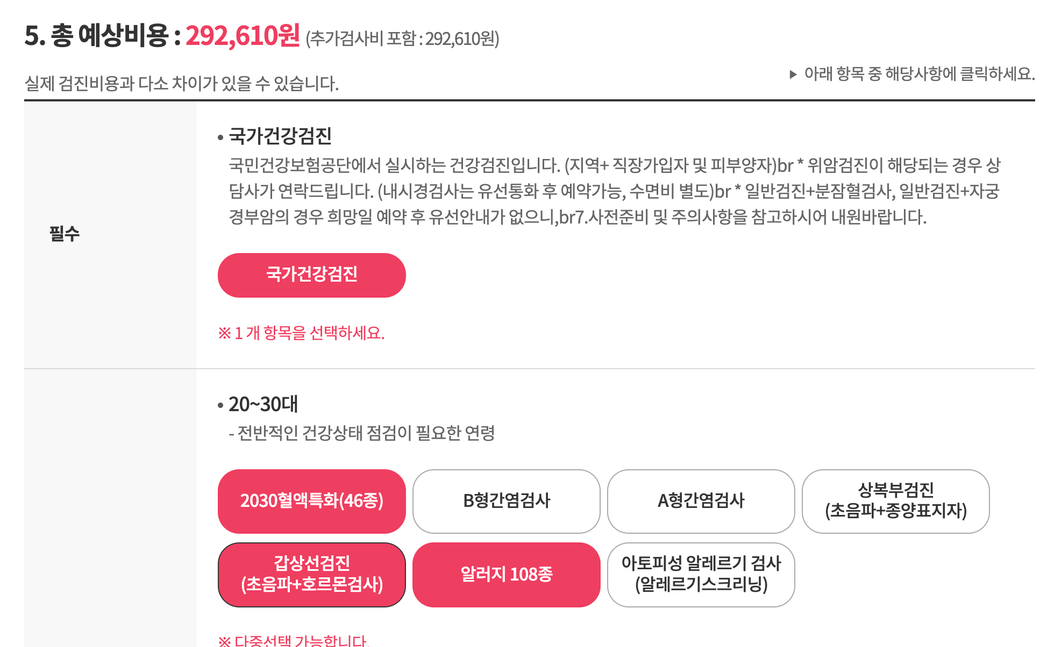
Task: Enable 상복부검진(초음파+종양표지자) option
Action: [x=895, y=501]
